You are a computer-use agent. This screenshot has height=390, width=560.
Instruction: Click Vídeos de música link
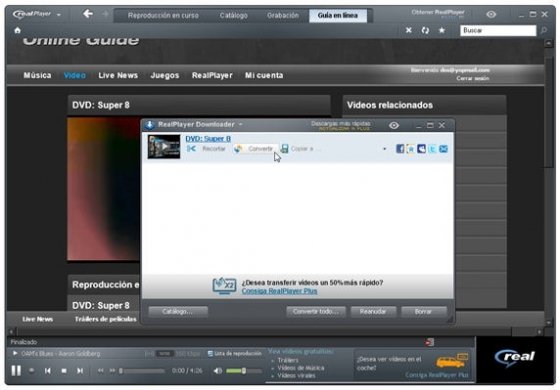point(301,368)
